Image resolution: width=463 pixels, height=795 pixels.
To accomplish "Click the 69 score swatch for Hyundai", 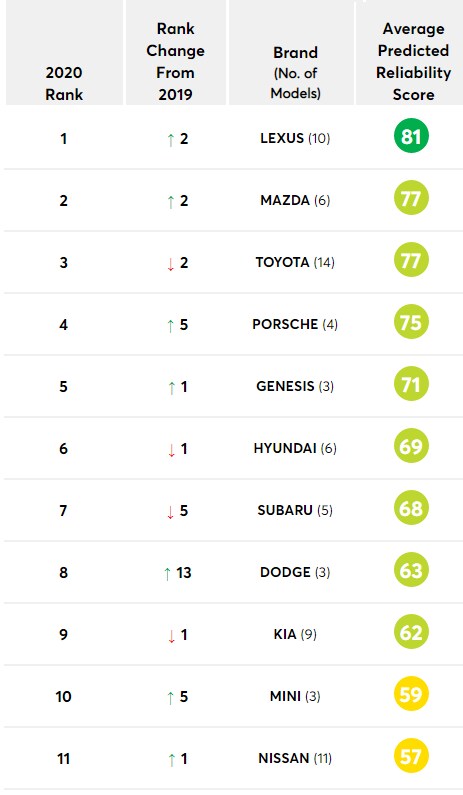I will pyautogui.click(x=411, y=446).
